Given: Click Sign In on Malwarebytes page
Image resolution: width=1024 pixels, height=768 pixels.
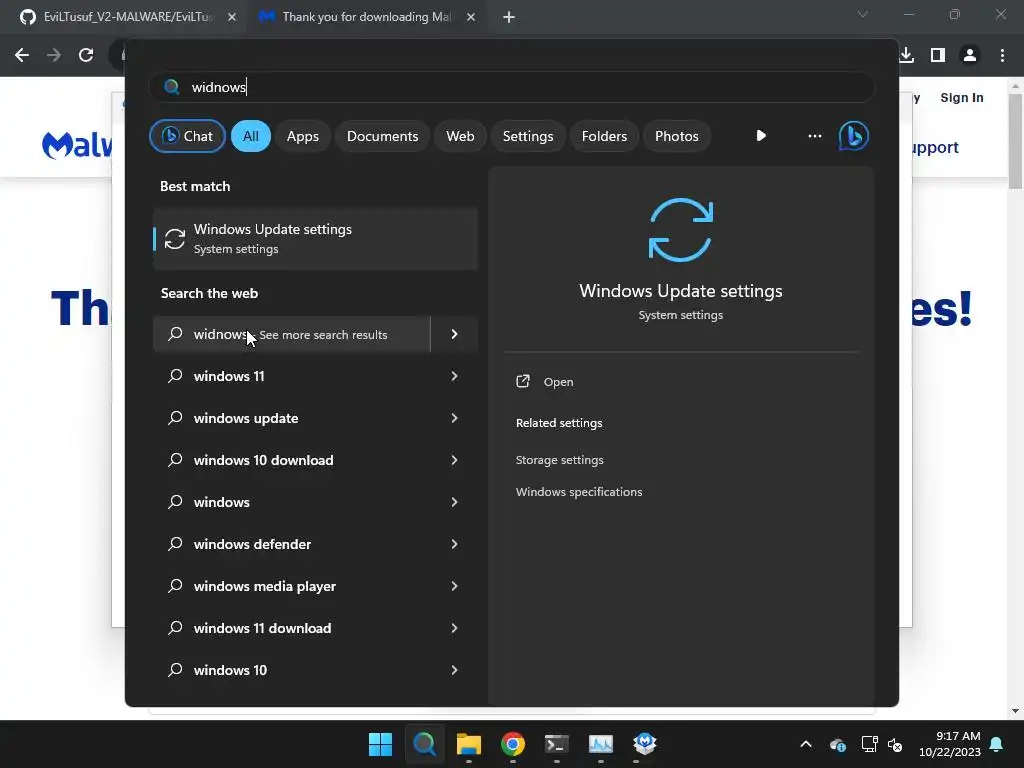Looking at the screenshot, I should click(961, 98).
